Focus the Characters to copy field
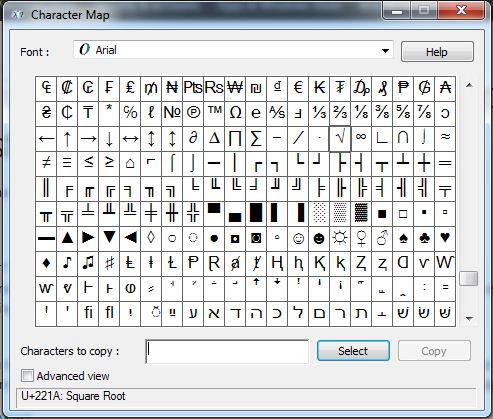The width and height of the screenshot is (493, 419). (x=227, y=352)
